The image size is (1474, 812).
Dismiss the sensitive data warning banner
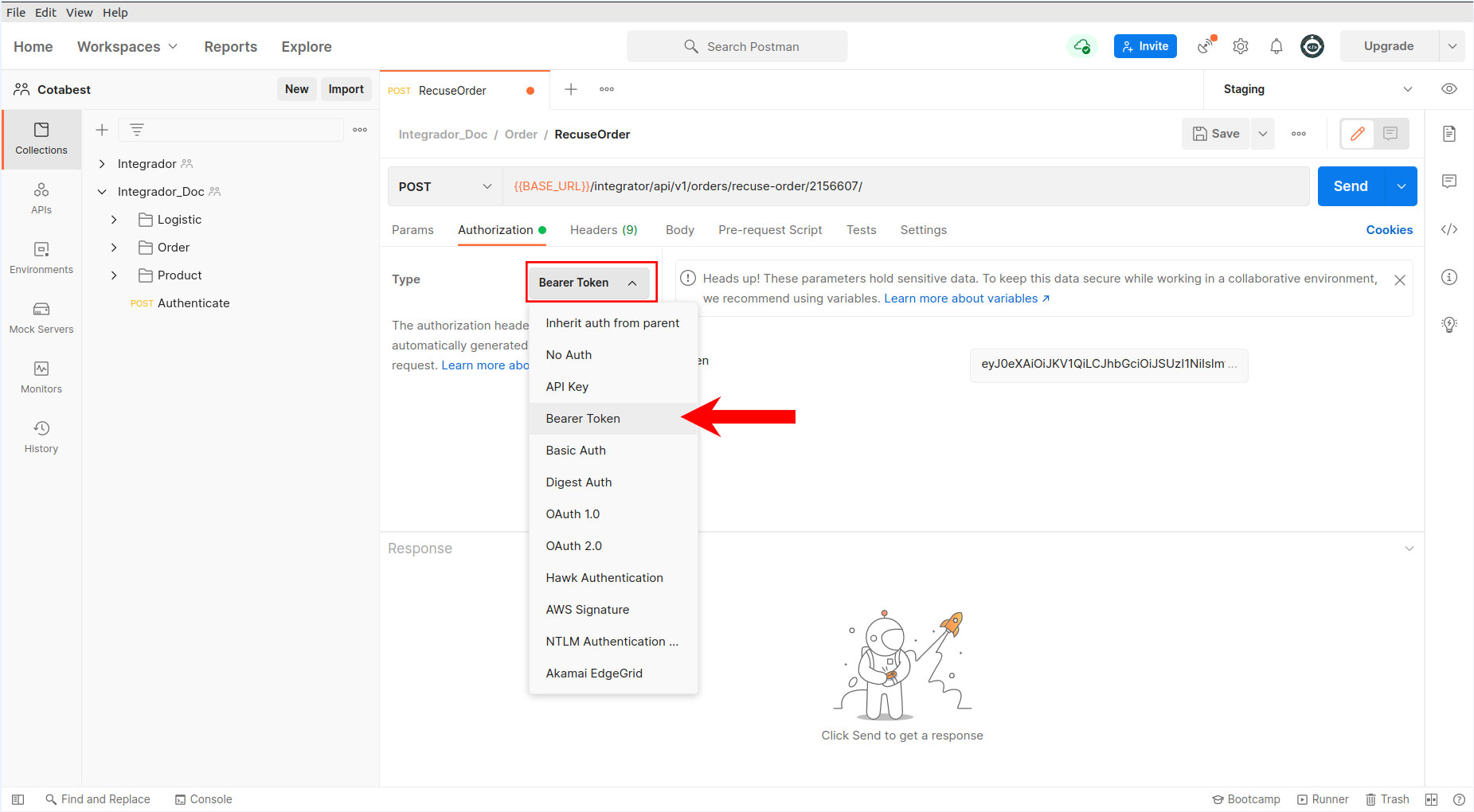click(x=1400, y=280)
